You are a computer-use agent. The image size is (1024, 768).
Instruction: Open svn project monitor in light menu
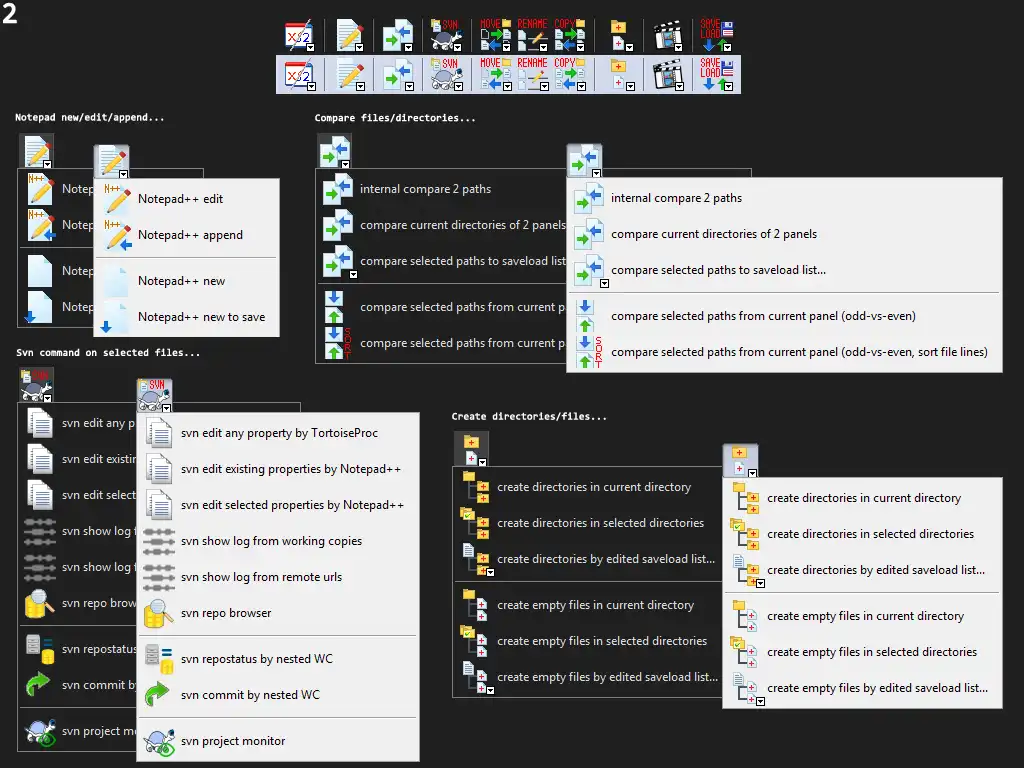click(278, 741)
